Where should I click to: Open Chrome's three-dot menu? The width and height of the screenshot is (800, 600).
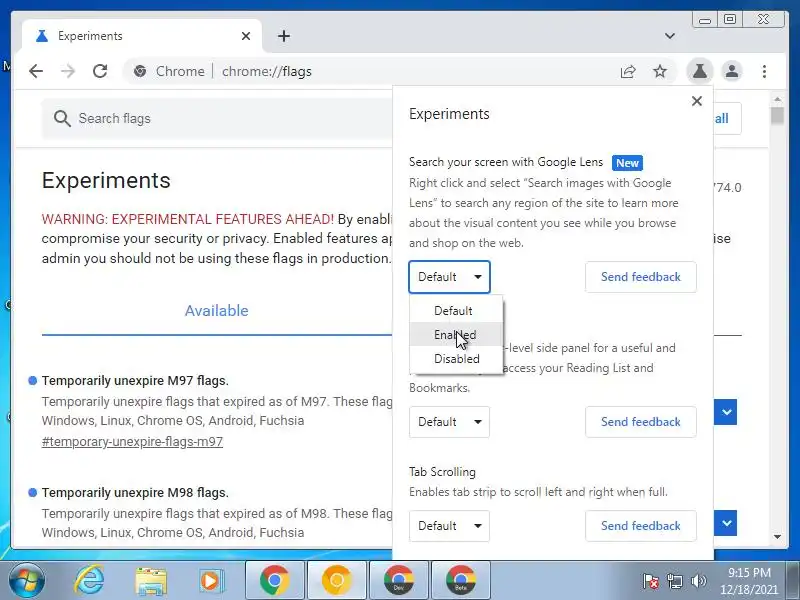click(x=764, y=71)
